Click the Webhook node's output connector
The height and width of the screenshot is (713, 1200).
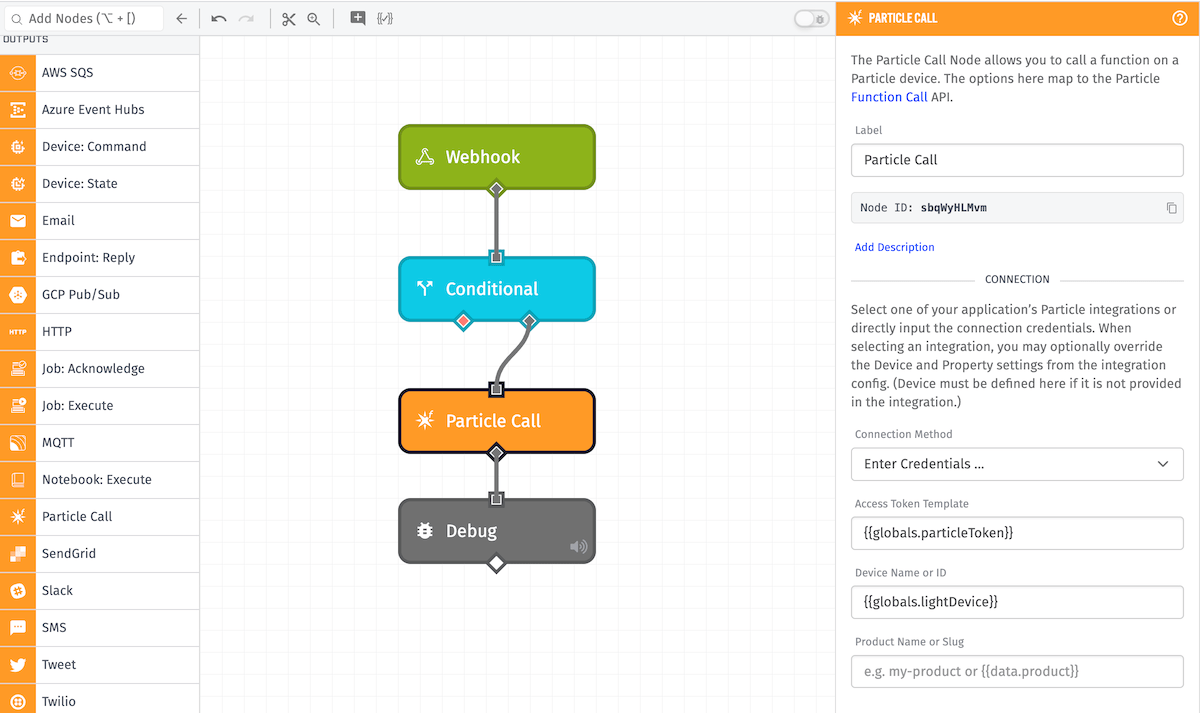tap(496, 189)
